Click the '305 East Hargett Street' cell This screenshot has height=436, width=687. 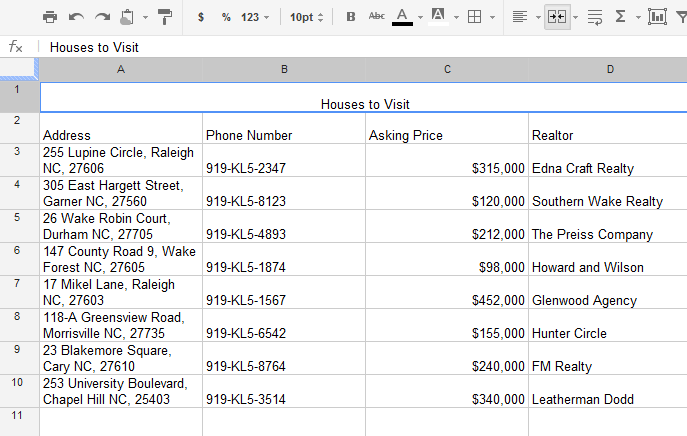121,193
